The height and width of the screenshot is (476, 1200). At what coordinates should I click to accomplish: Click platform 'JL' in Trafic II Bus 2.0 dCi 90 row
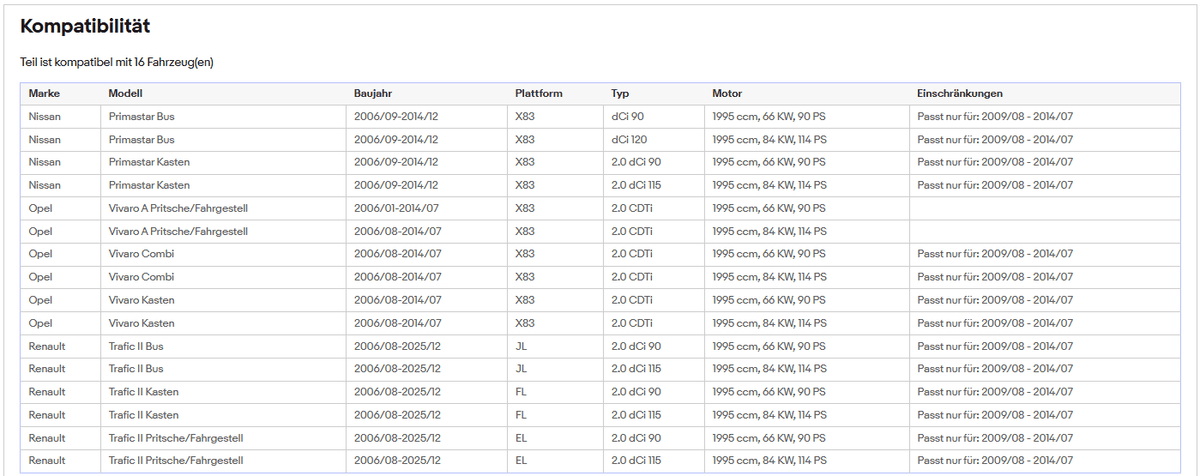click(x=520, y=346)
